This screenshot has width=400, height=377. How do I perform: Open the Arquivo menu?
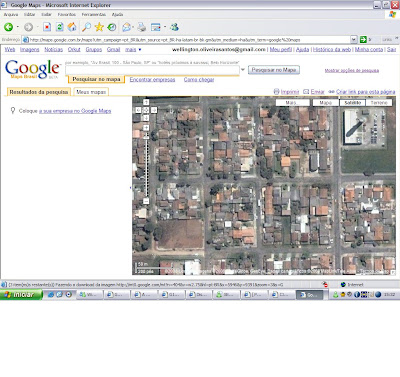coord(11,15)
